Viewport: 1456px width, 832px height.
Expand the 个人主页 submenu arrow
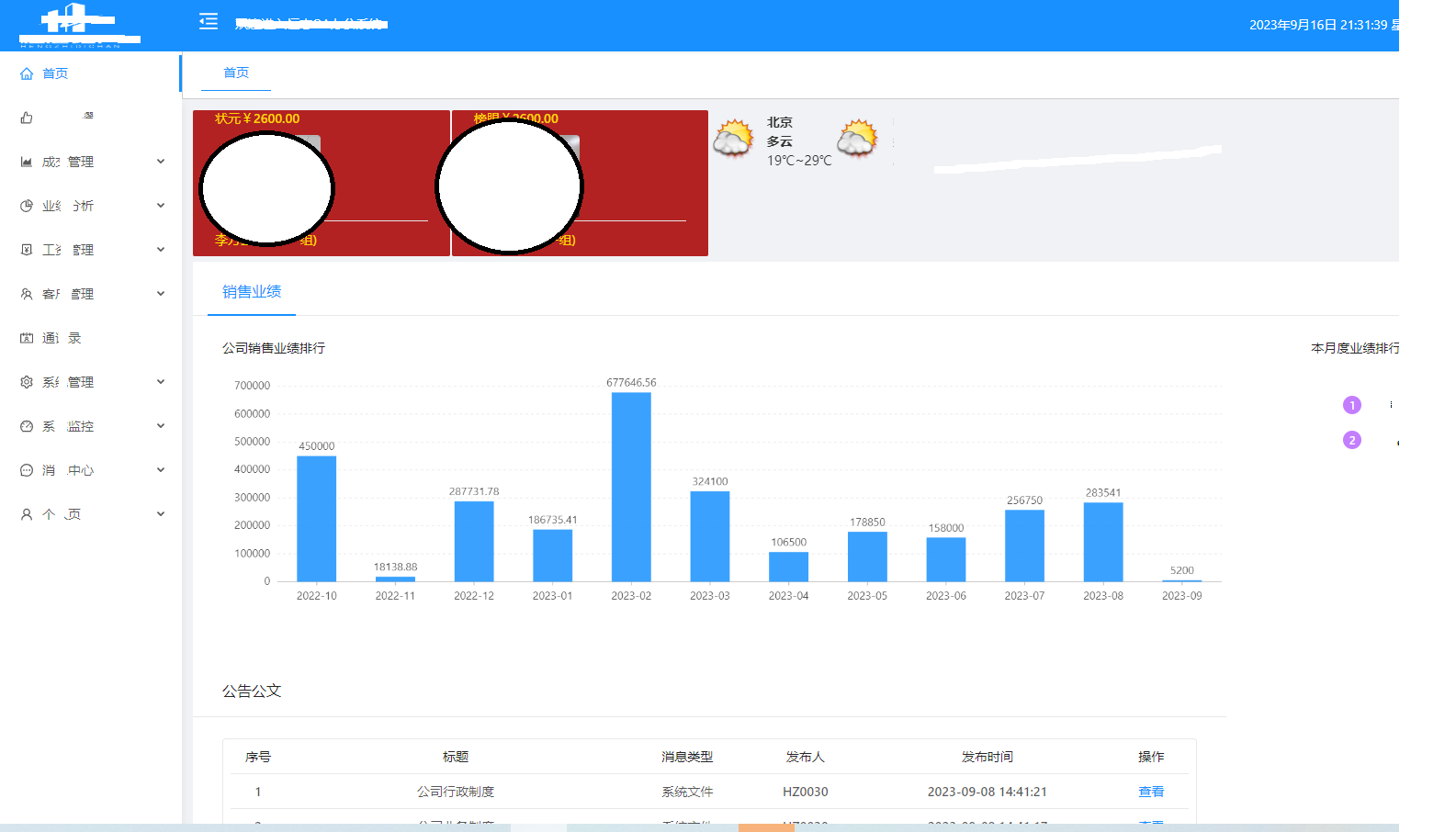coord(161,514)
